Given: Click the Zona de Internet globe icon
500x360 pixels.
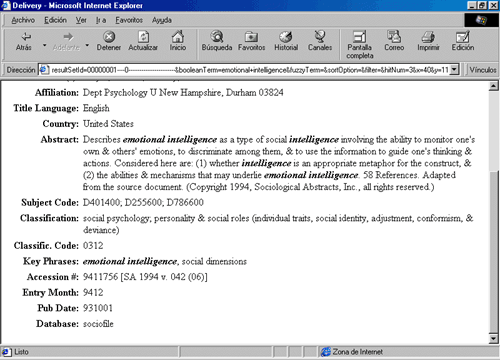Looking at the screenshot, I should click(325, 352).
